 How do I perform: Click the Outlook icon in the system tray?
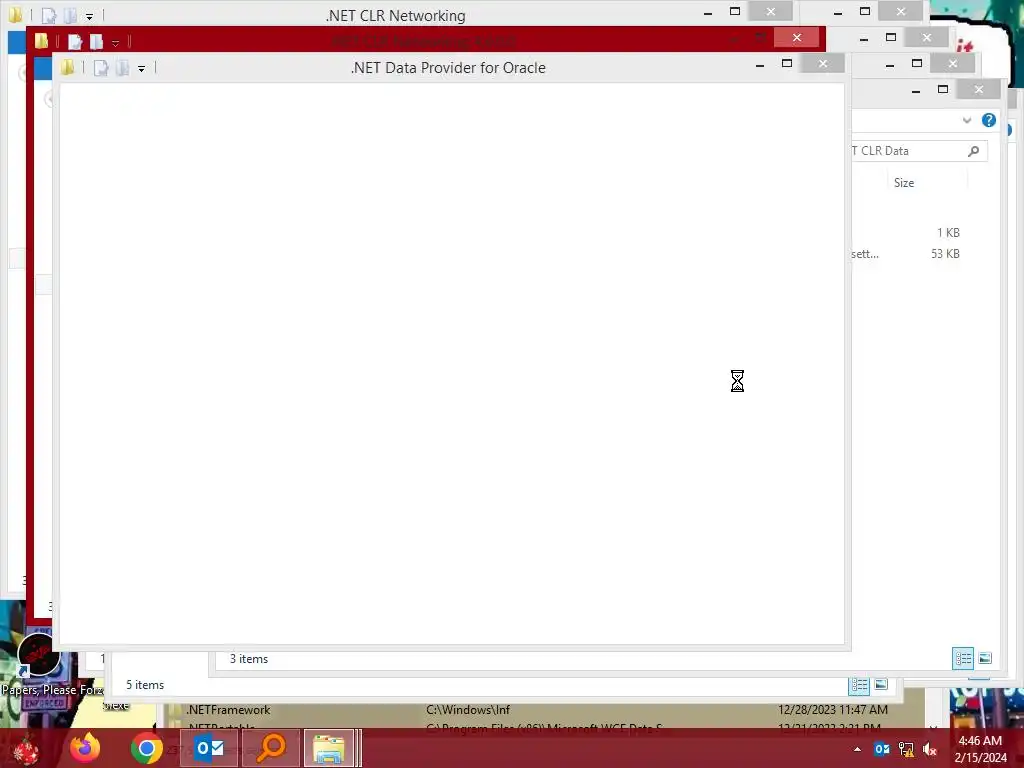(882, 749)
